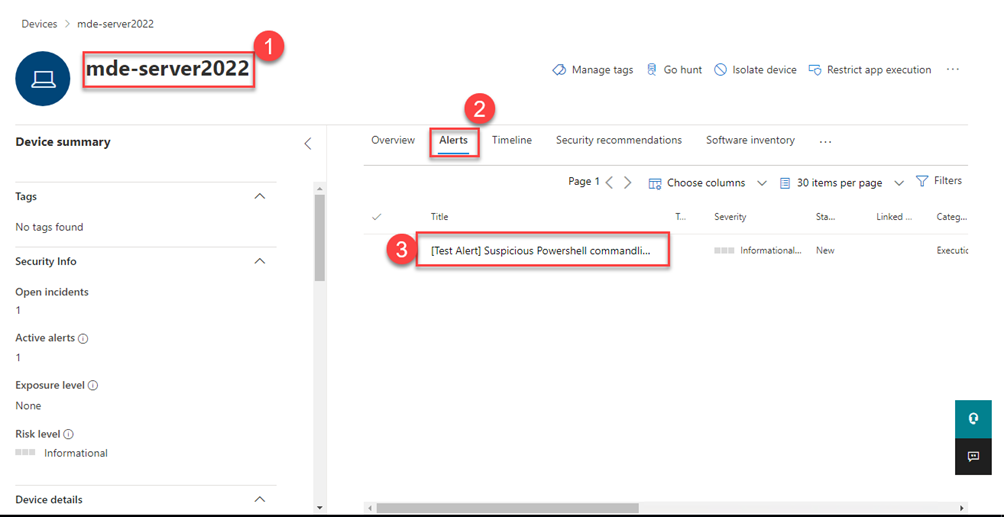Switch to the Overview tab

[393, 140]
